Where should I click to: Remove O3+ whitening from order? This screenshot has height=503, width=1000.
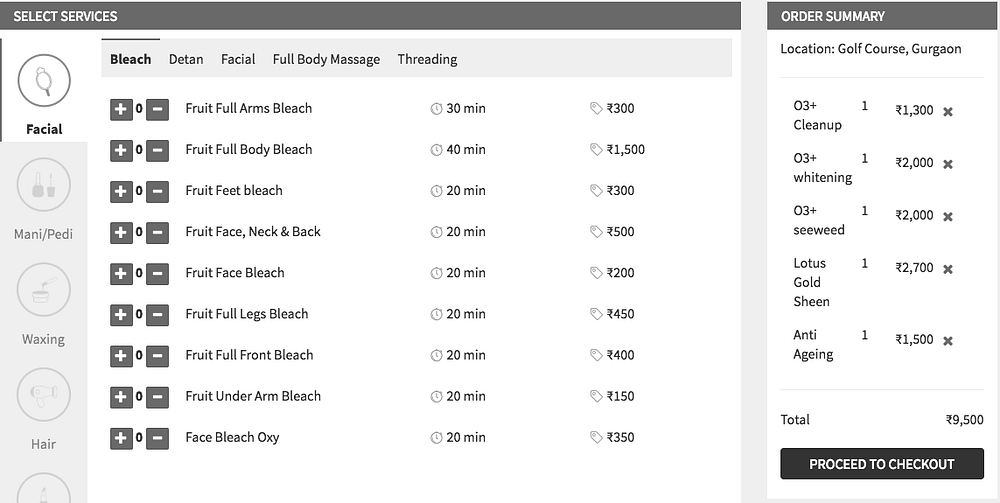coord(948,164)
